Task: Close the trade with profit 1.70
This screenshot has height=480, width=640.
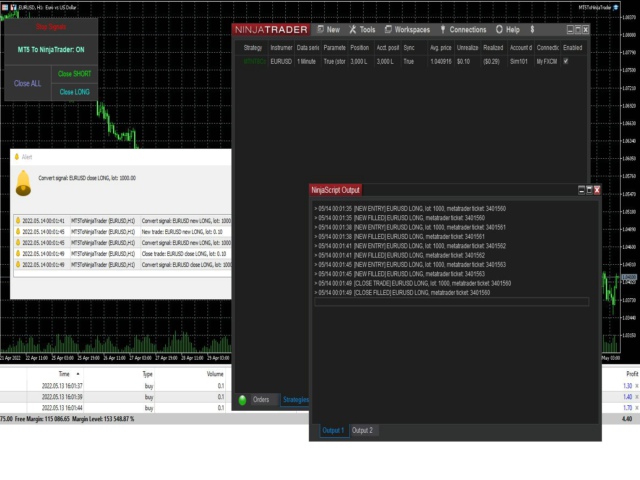Action: coord(637,408)
